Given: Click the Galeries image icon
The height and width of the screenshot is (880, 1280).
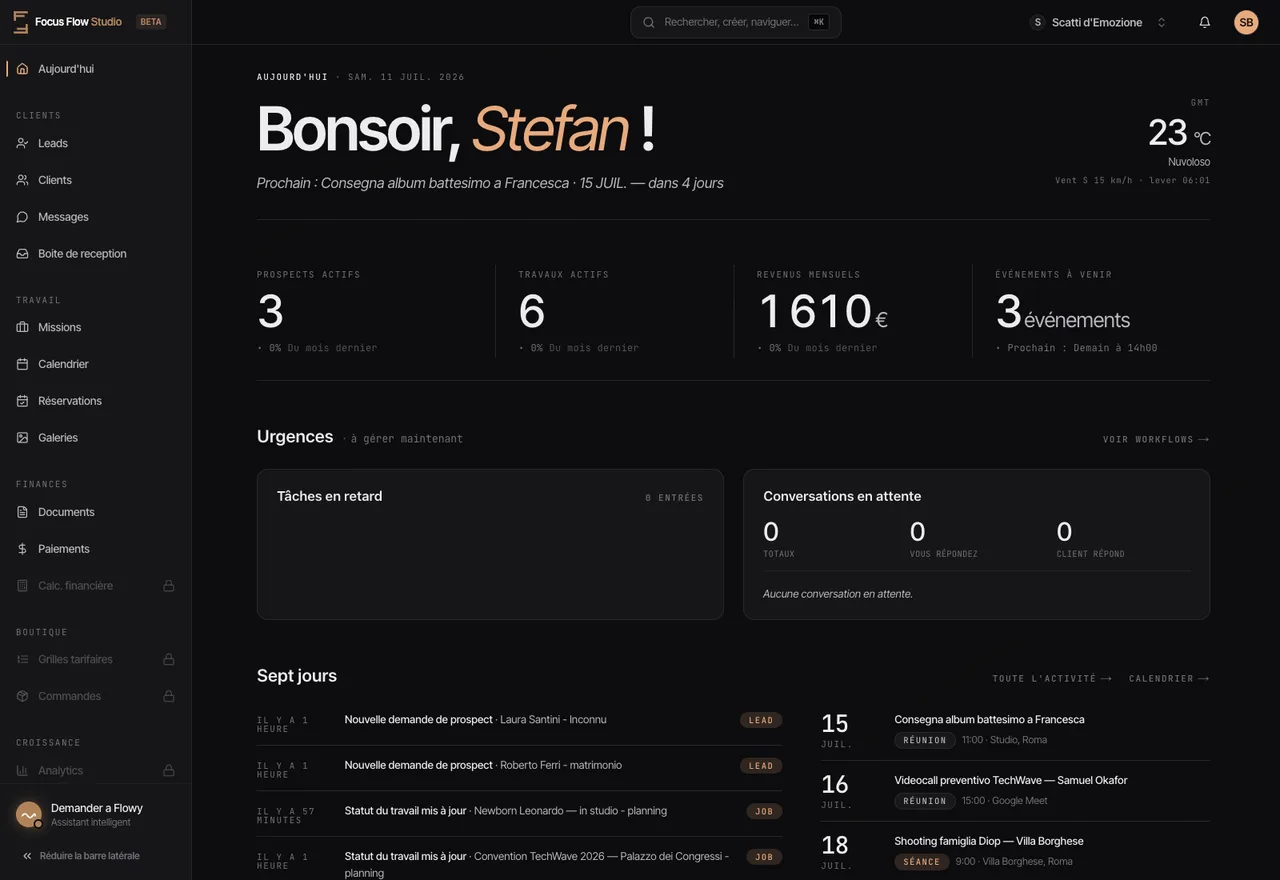Looking at the screenshot, I should (x=23, y=438).
